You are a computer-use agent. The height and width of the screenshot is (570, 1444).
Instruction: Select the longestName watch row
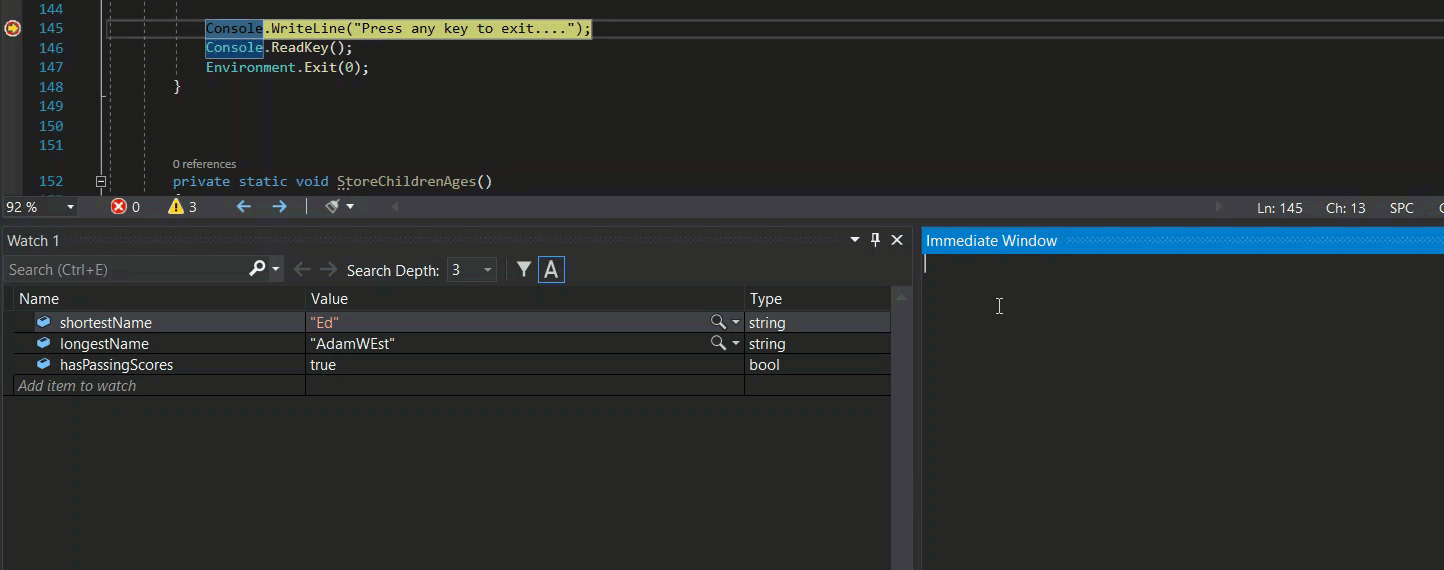(x=452, y=344)
